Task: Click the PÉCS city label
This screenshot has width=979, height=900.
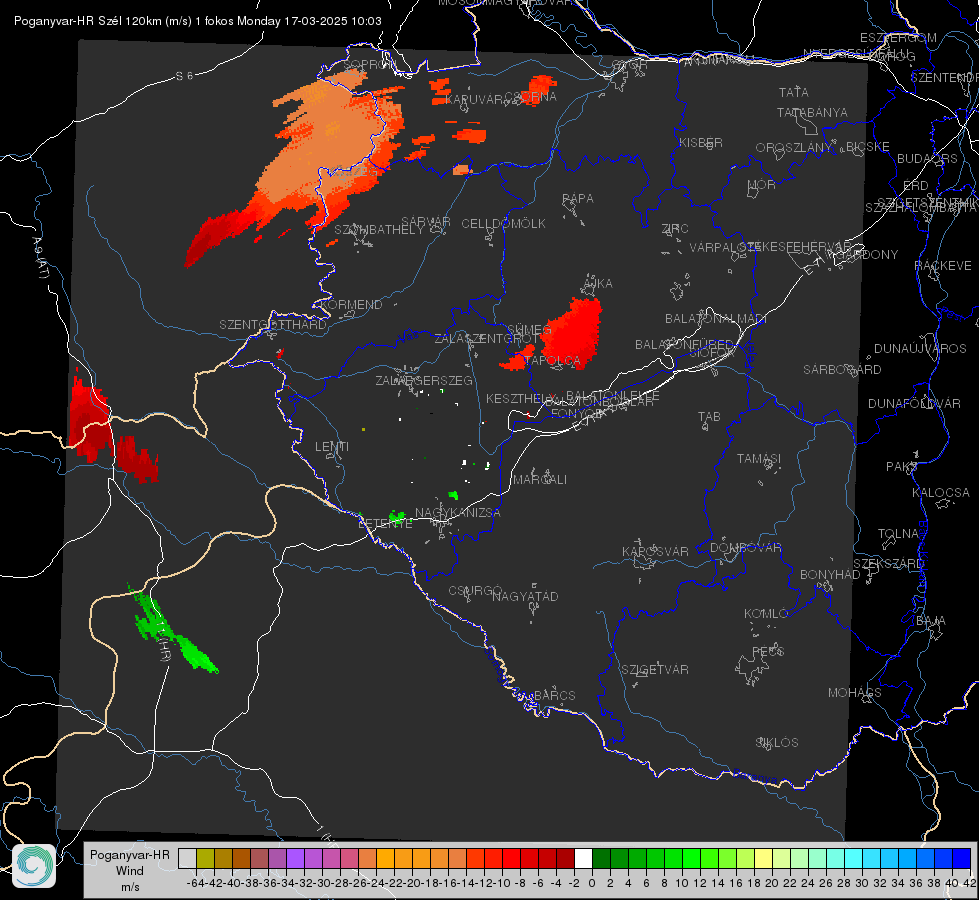Action: tap(767, 651)
